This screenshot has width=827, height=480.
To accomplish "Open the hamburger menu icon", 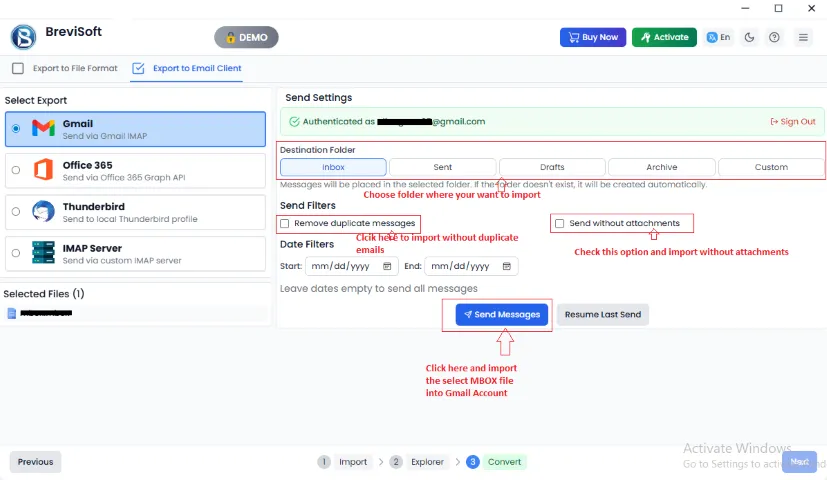I will 803,37.
